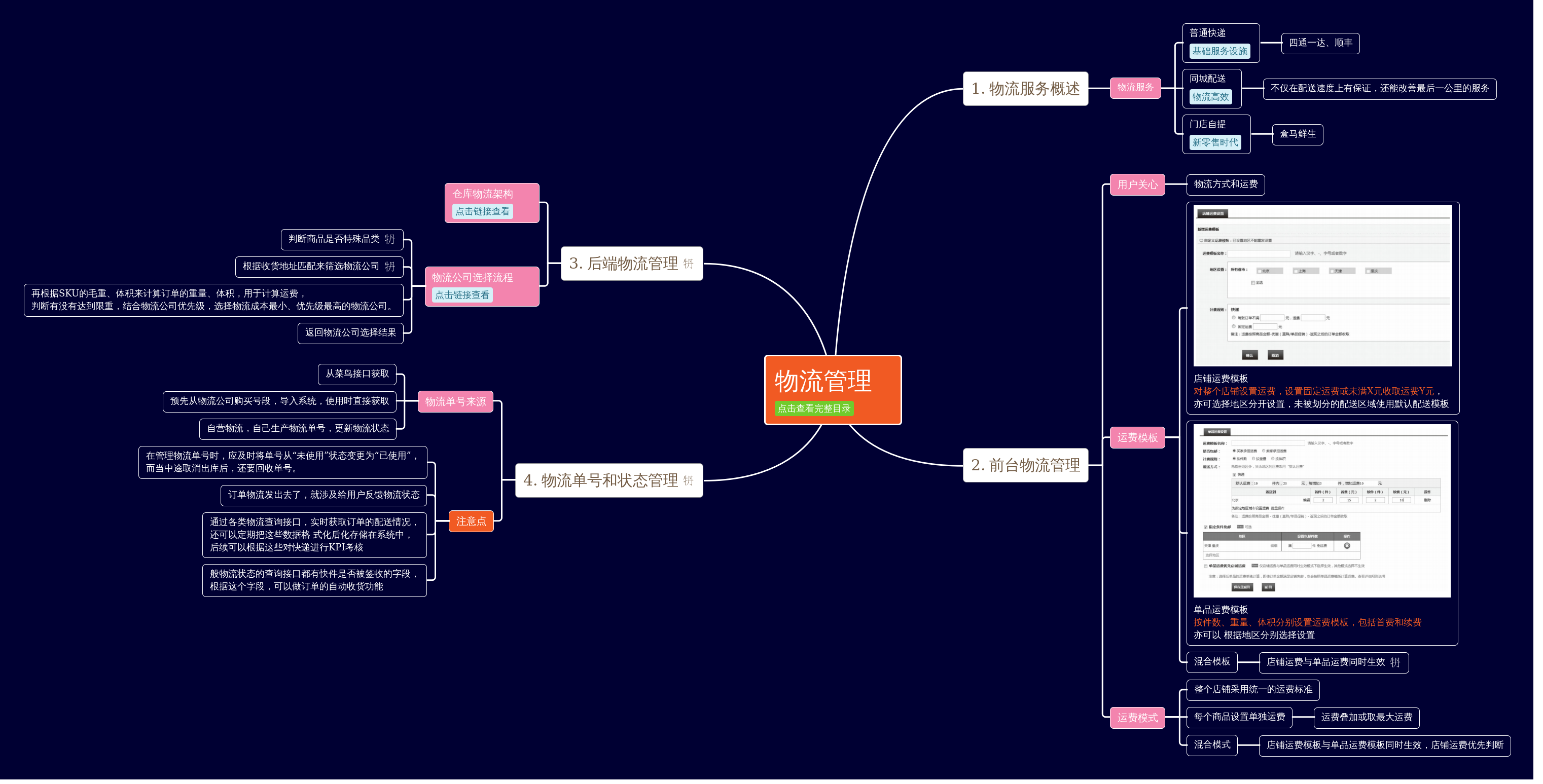Toggle the 快递 checkbox in 单品运费设置

(1235, 474)
